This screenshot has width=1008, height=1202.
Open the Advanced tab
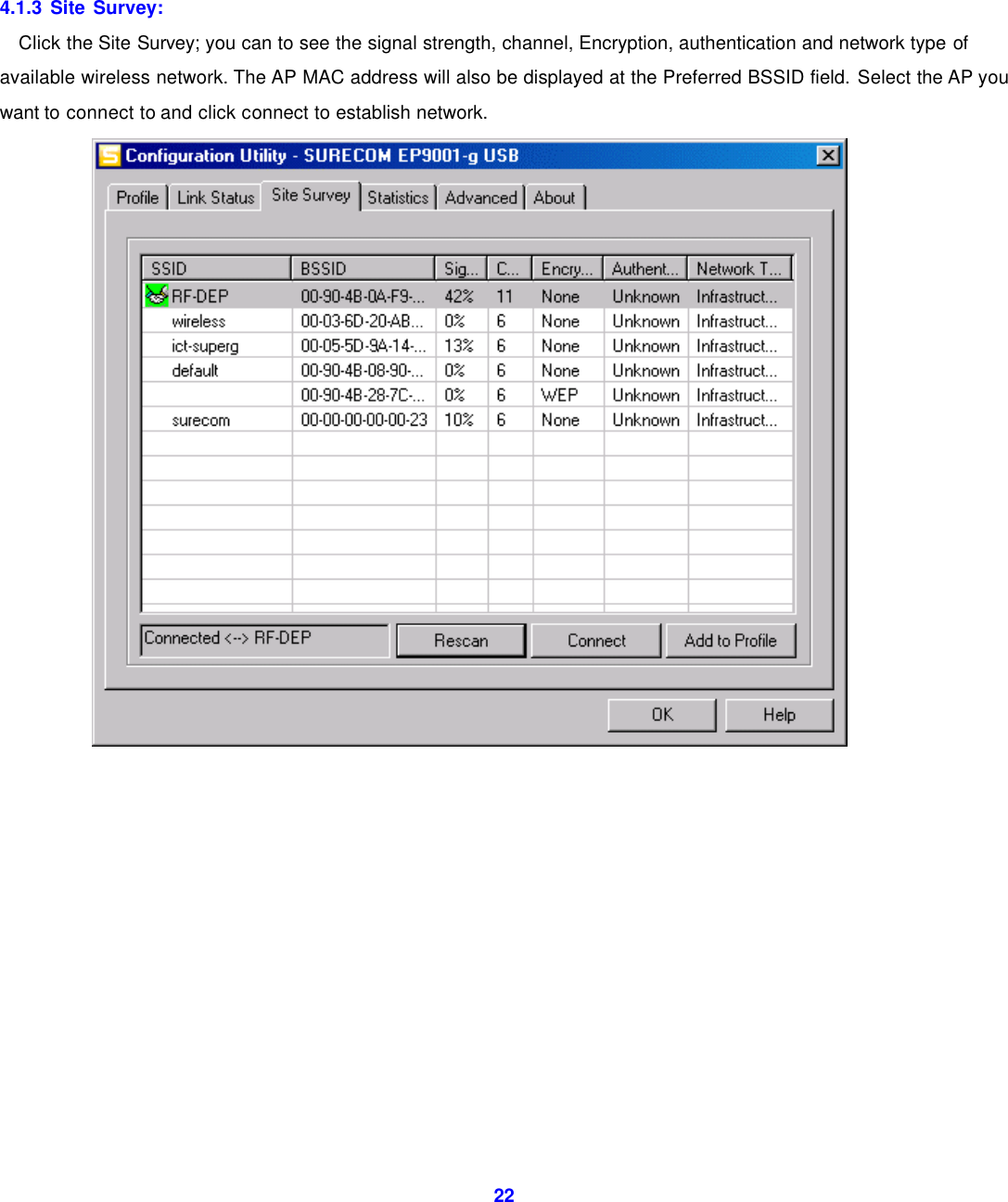tap(480, 197)
